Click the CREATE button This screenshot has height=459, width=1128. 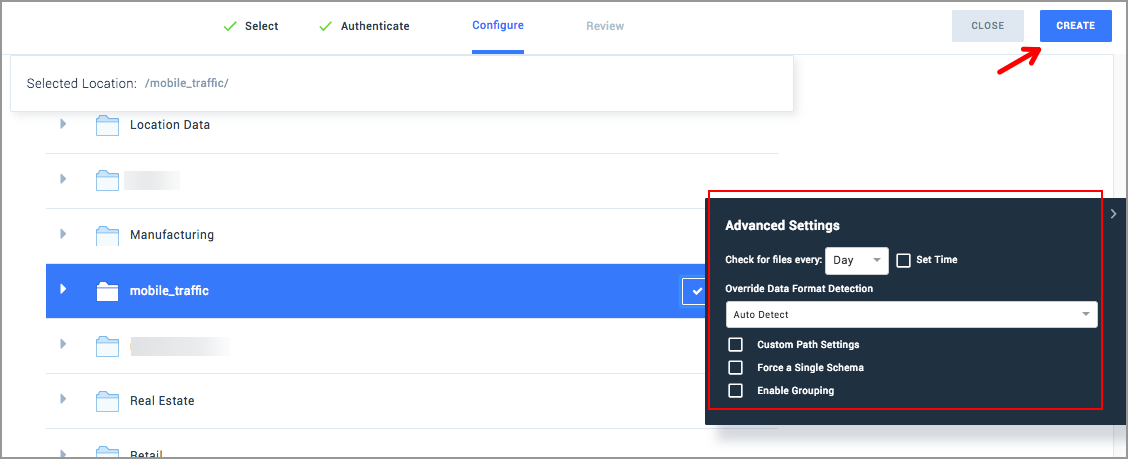(1075, 26)
